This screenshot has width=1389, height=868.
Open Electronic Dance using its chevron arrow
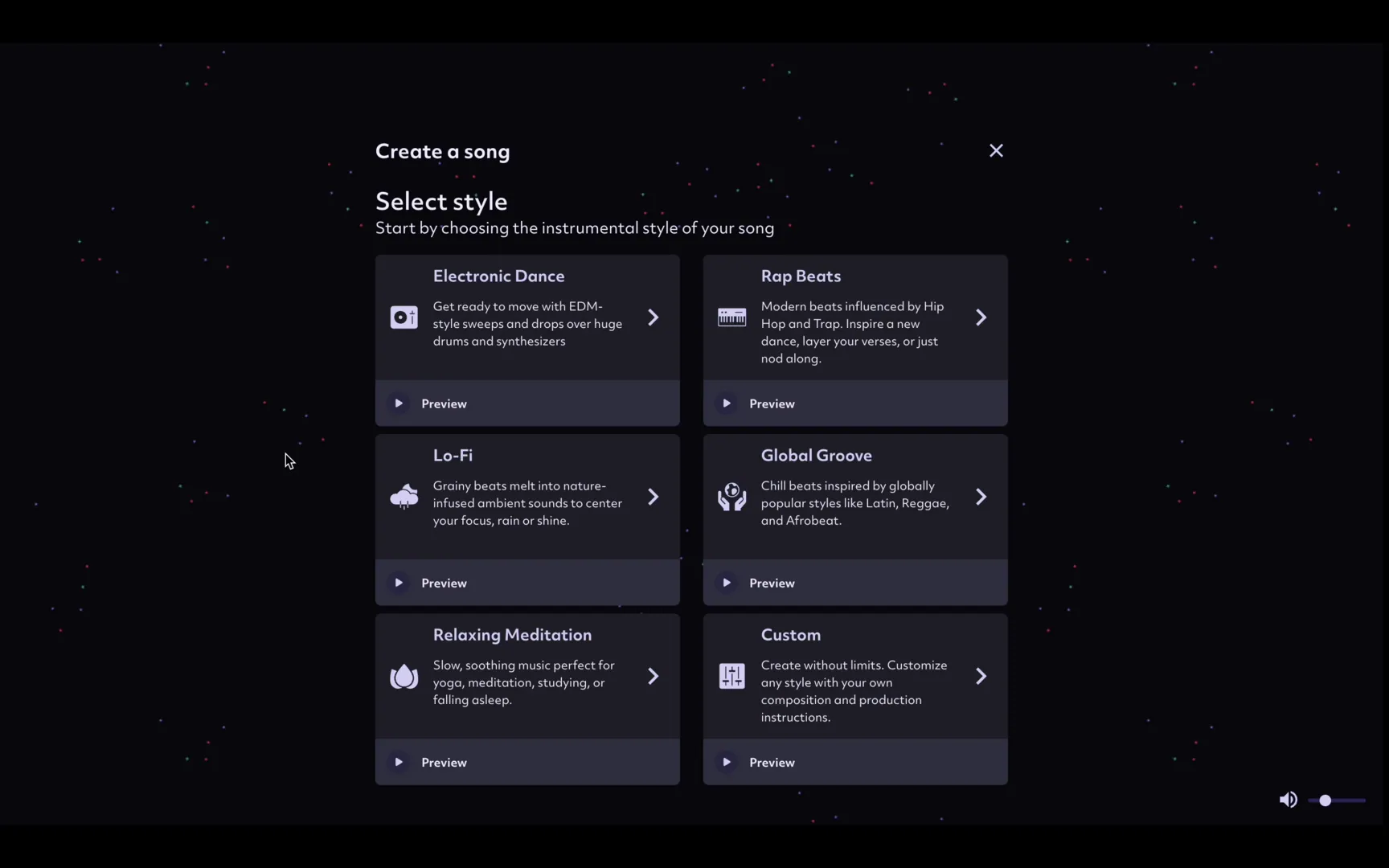[x=654, y=317]
